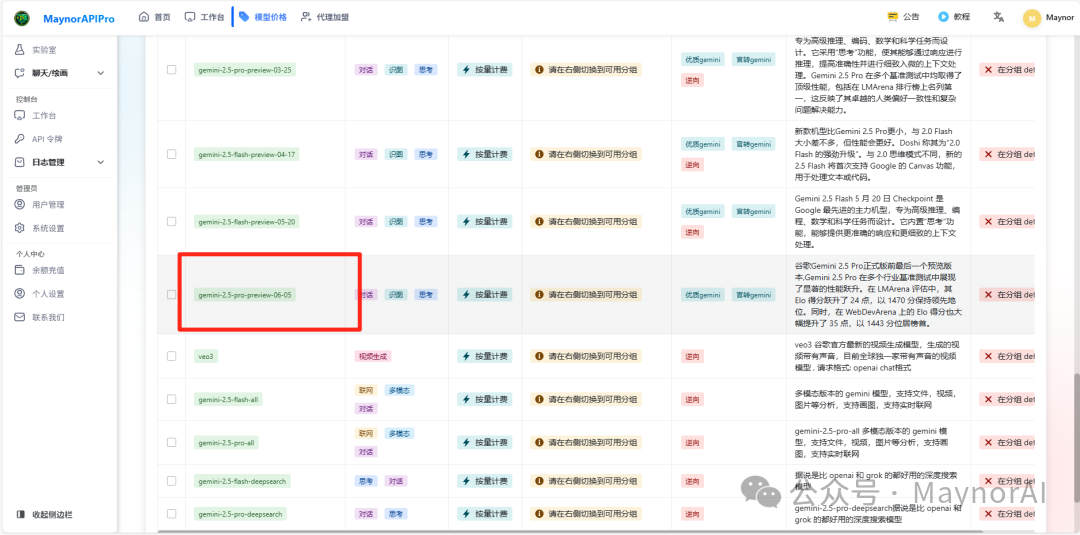Screen dimensions: 1080x535
Task: Click 官转gemini tag in gemini-2.5-flash-preview-05-20 row
Action: click(x=754, y=211)
